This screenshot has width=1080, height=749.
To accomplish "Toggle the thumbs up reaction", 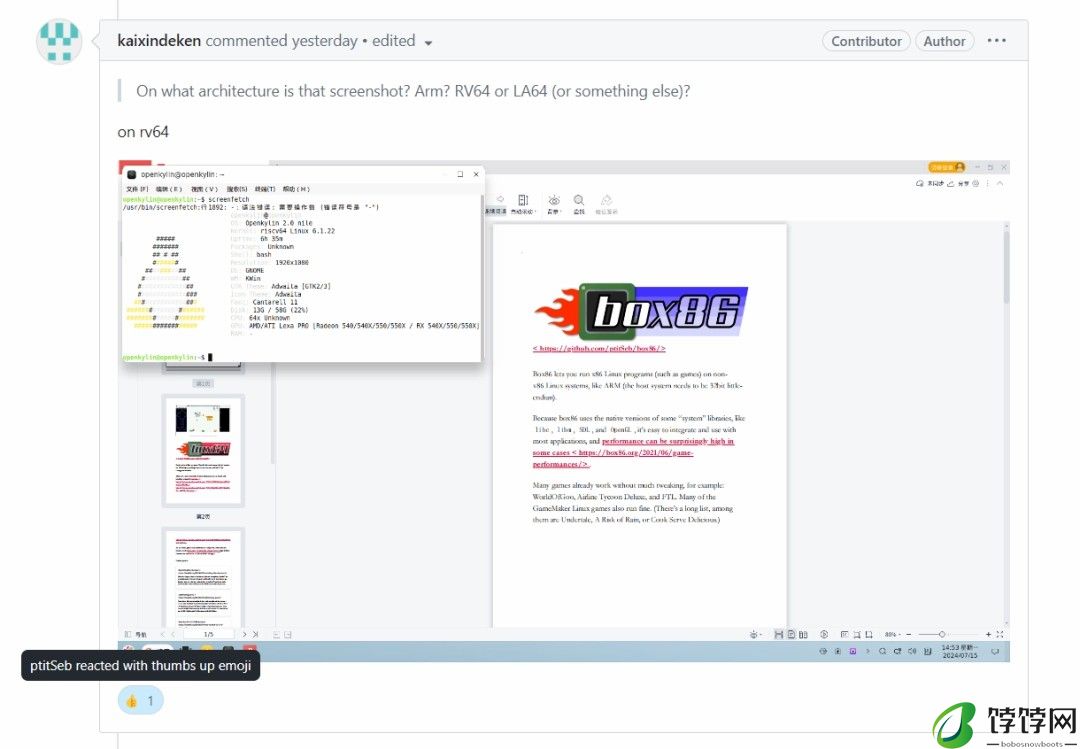I will [141, 701].
